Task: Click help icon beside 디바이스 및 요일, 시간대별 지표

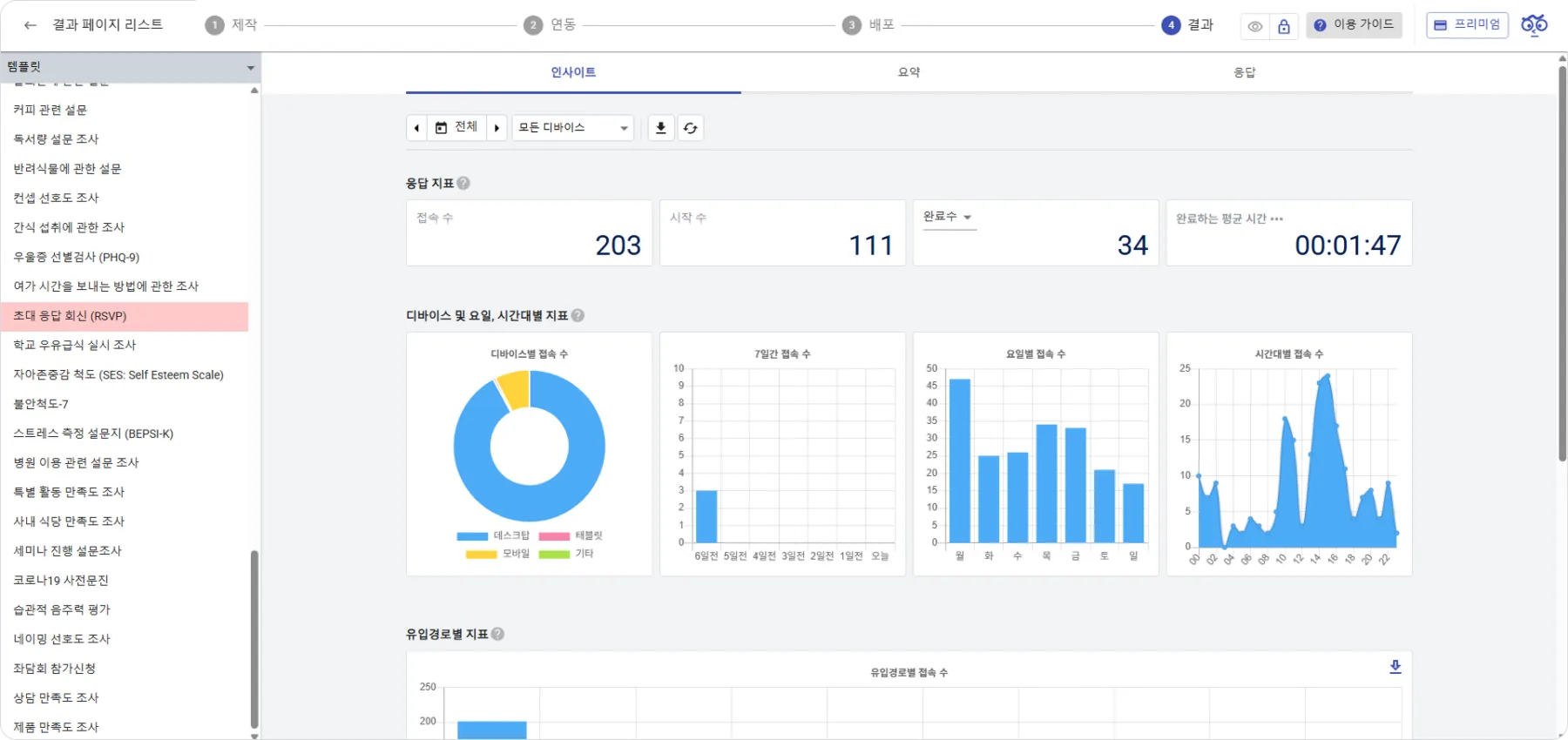Action: click(578, 316)
